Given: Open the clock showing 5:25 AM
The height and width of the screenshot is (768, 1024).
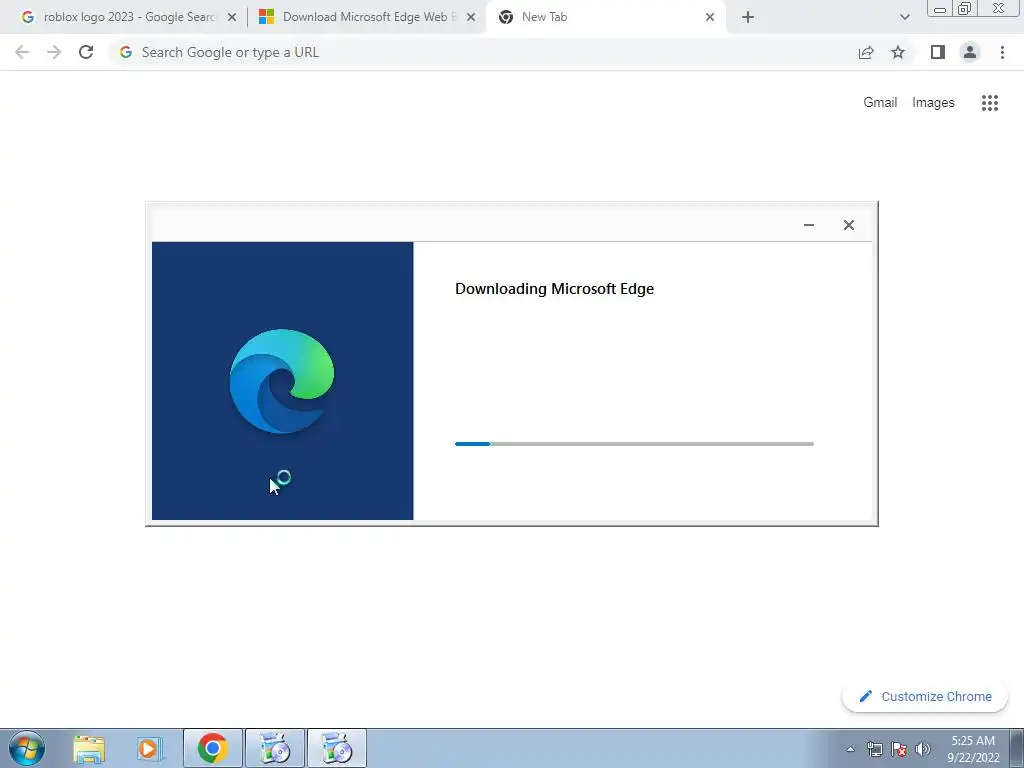Looking at the screenshot, I should click(x=973, y=749).
